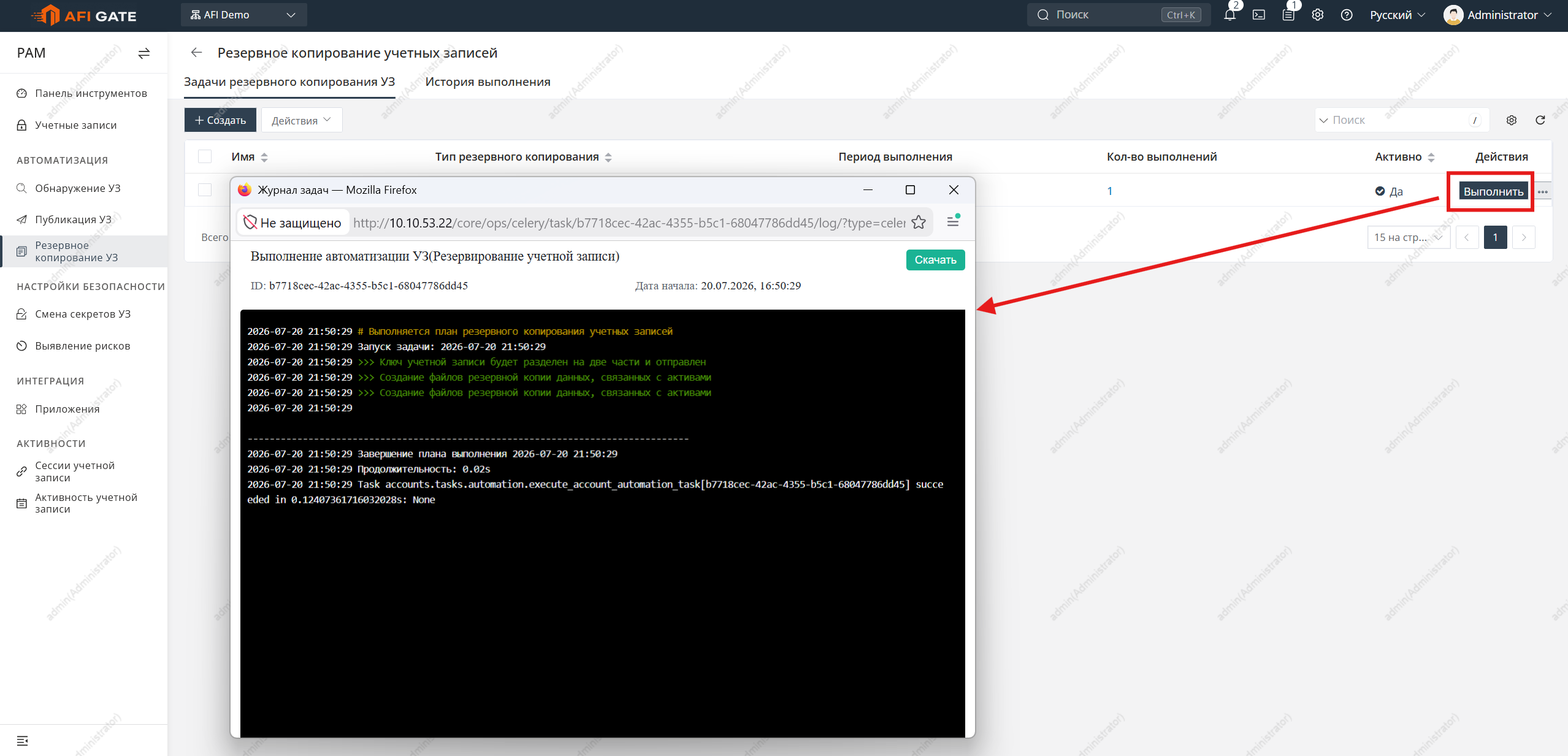1568x756 pixels.
Task: Tick the first row checkbox
Action: [x=205, y=190]
